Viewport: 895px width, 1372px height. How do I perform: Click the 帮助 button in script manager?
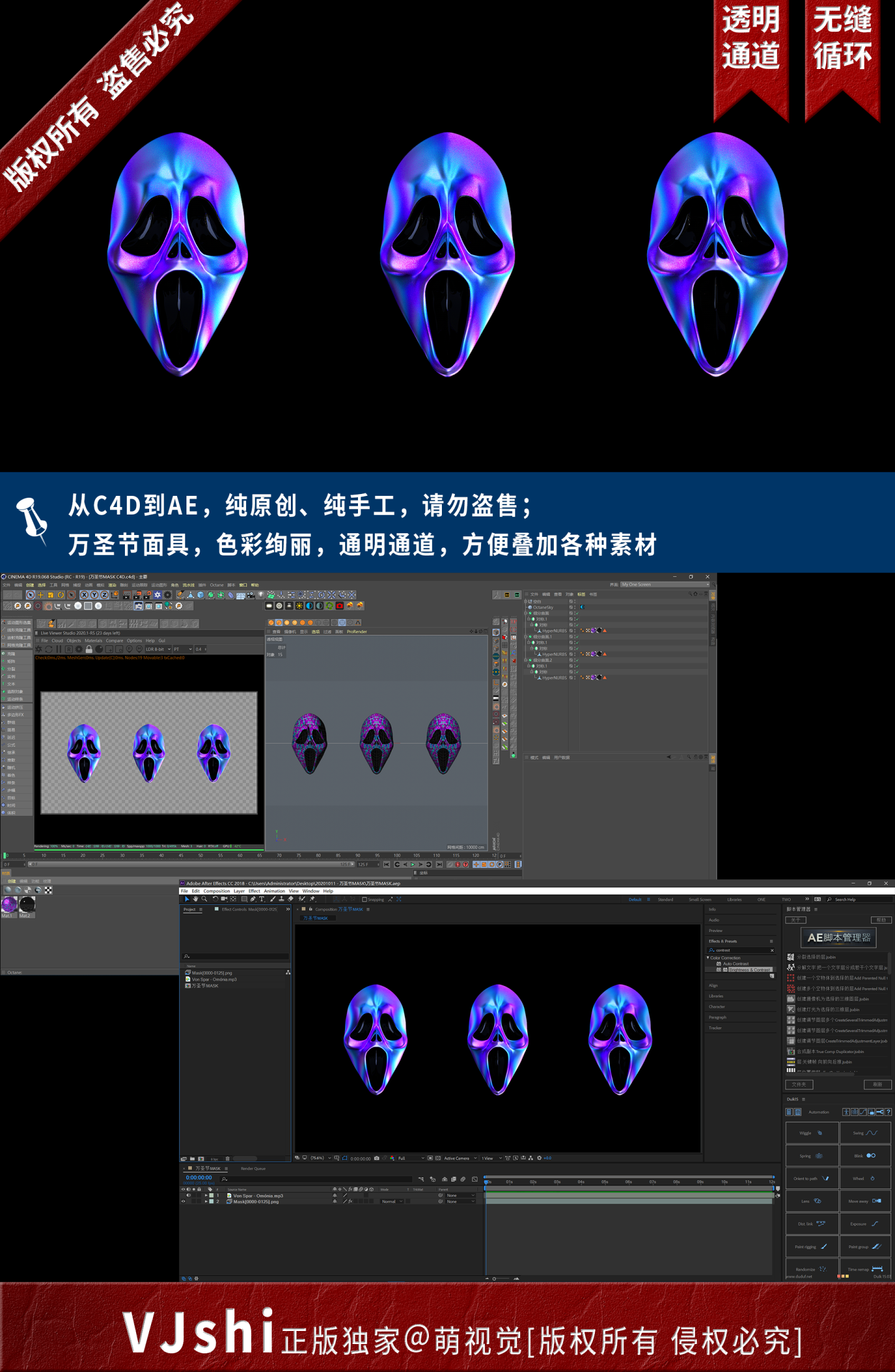point(881,920)
